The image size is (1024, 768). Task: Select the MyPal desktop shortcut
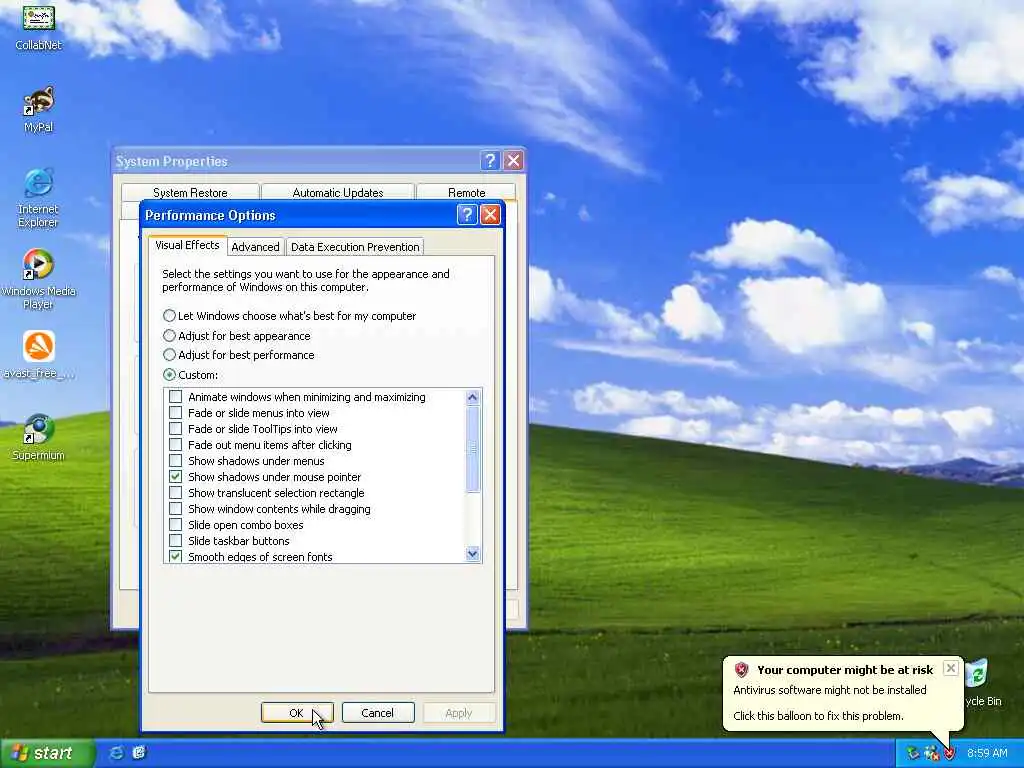coord(39,109)
